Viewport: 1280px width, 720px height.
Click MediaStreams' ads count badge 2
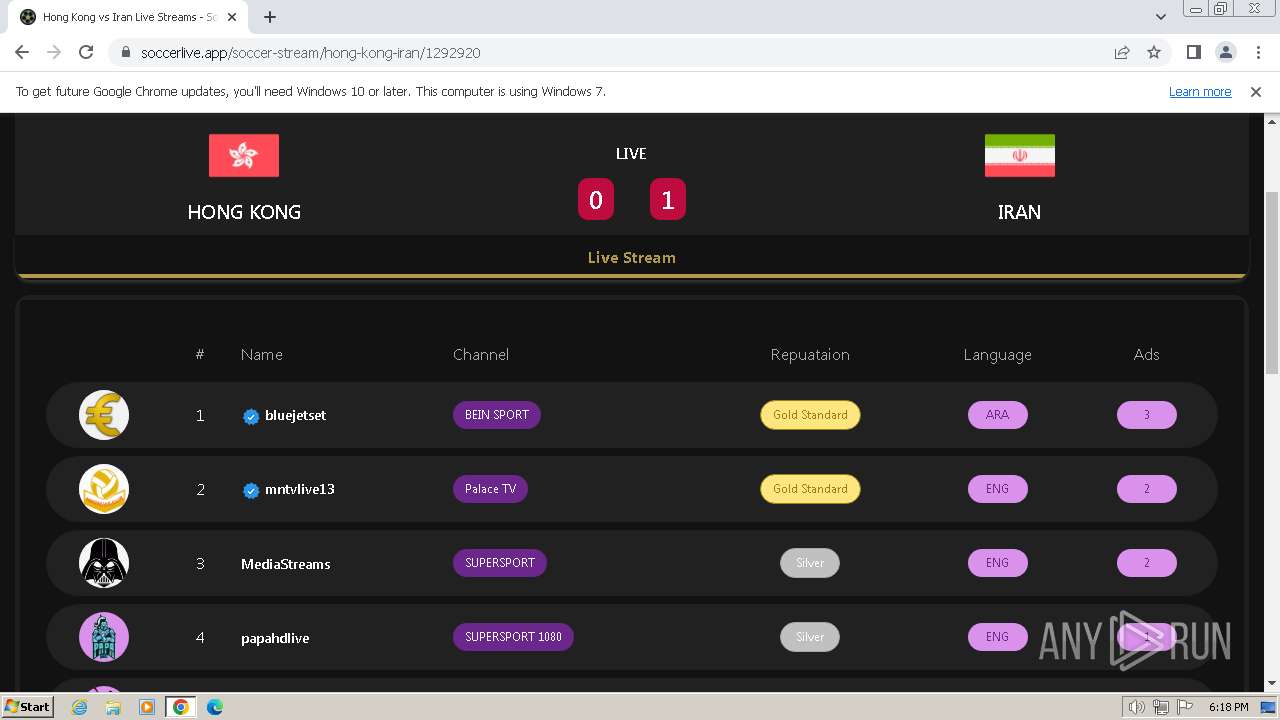pyautogui.click(x=1147, y=563)
